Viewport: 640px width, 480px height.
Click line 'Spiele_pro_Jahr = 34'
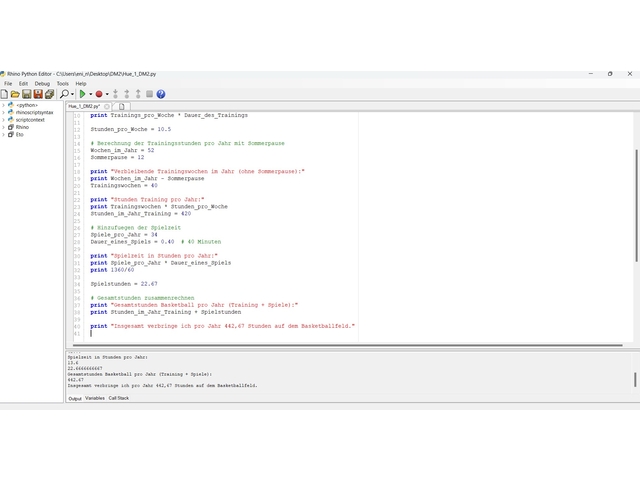(x=124, y=235)
